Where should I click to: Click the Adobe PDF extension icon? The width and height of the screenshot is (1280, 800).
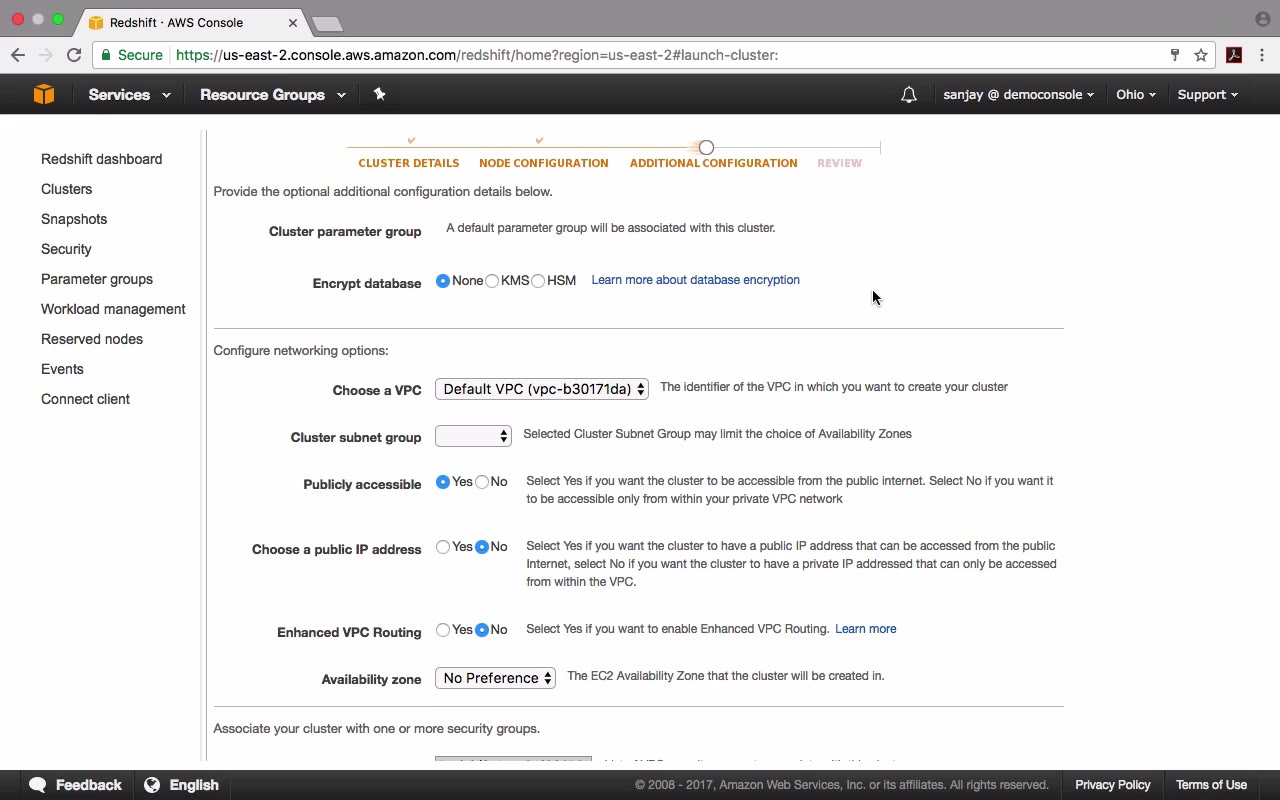pos(1234,55)
